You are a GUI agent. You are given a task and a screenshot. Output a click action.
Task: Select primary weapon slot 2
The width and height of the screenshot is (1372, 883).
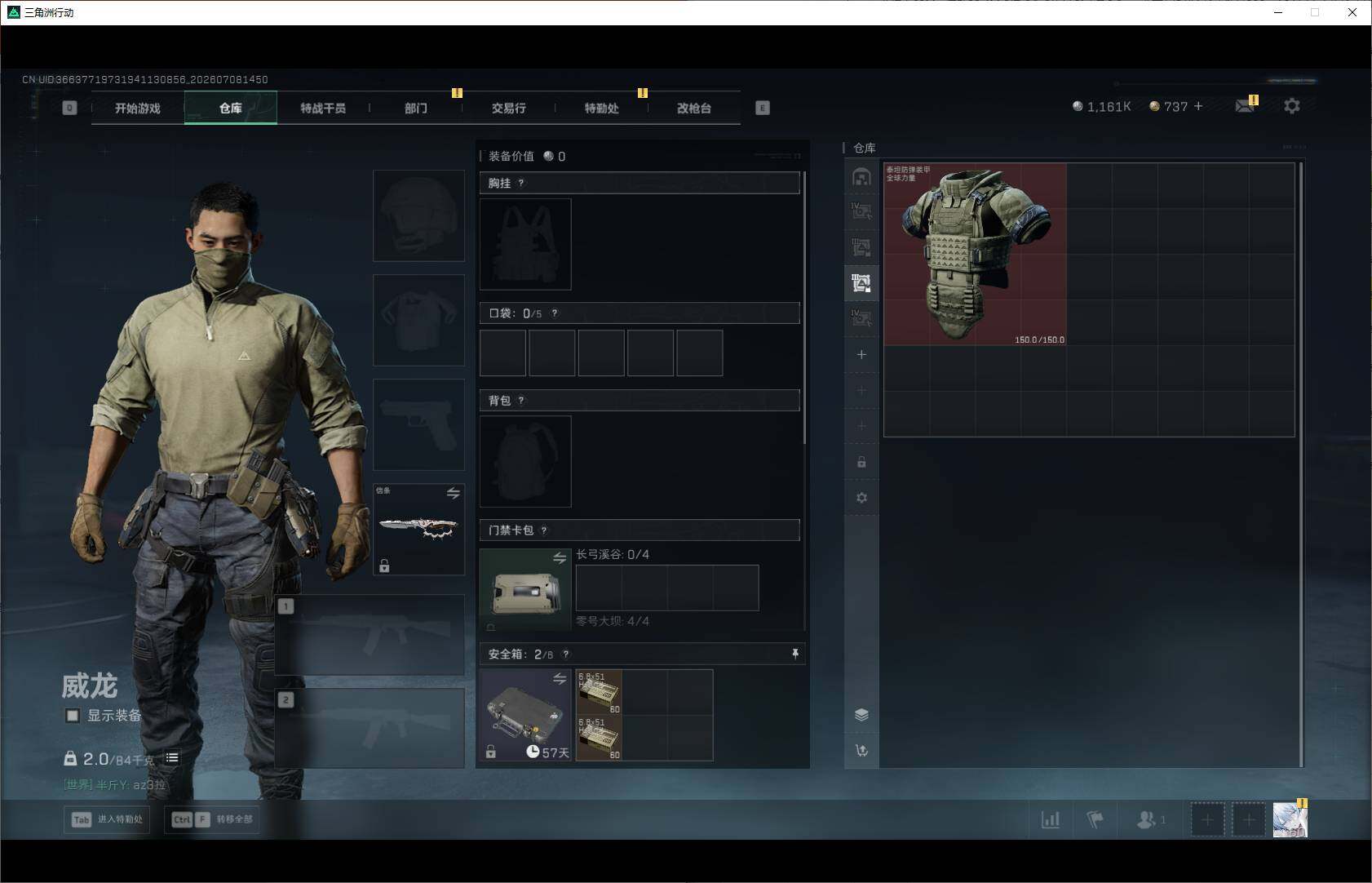370,728
